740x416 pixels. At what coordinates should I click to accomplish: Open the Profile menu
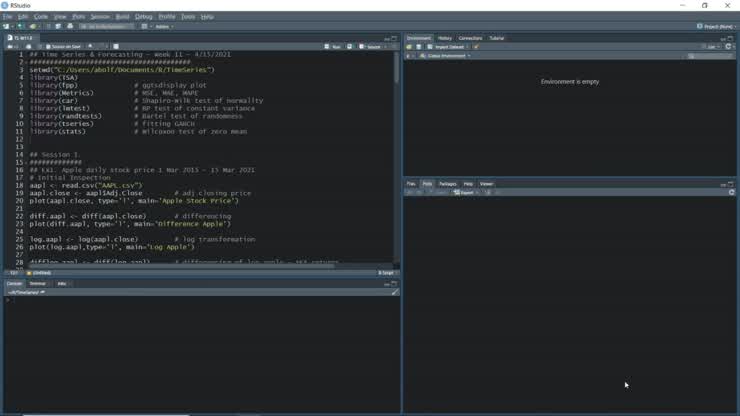[x=167, y=17]
